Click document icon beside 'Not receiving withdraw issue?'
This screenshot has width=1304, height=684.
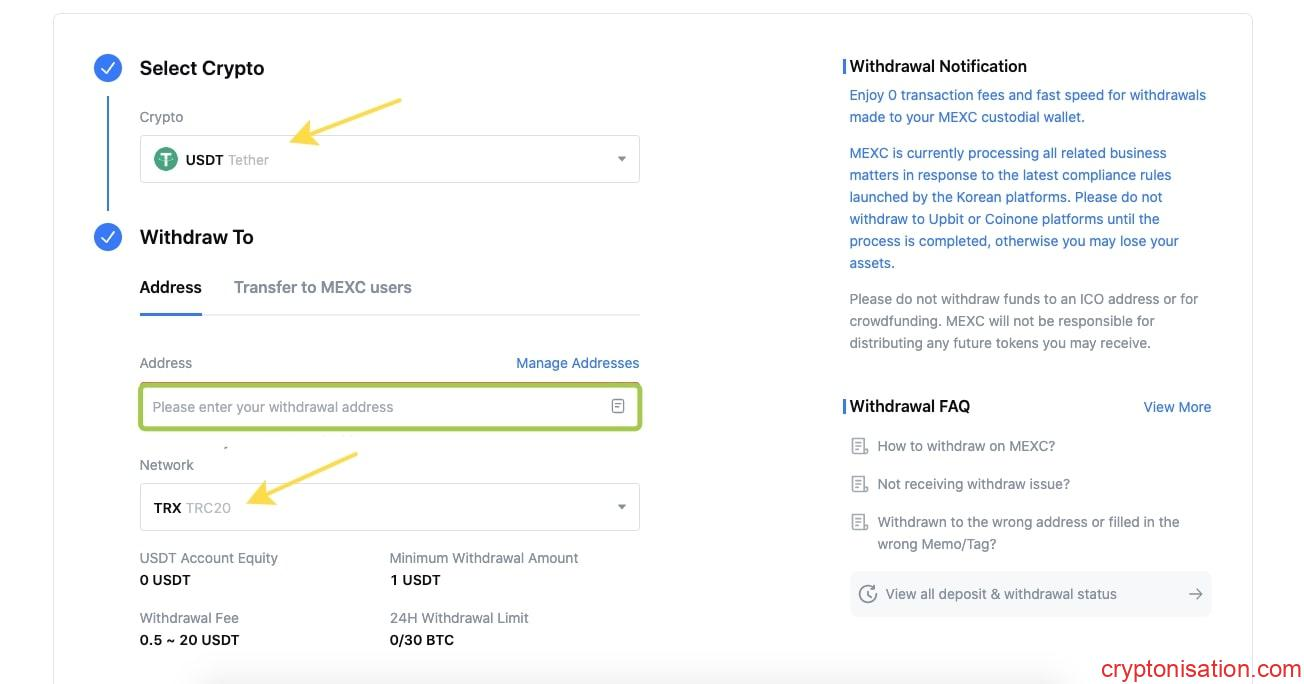tap(859, 484)
